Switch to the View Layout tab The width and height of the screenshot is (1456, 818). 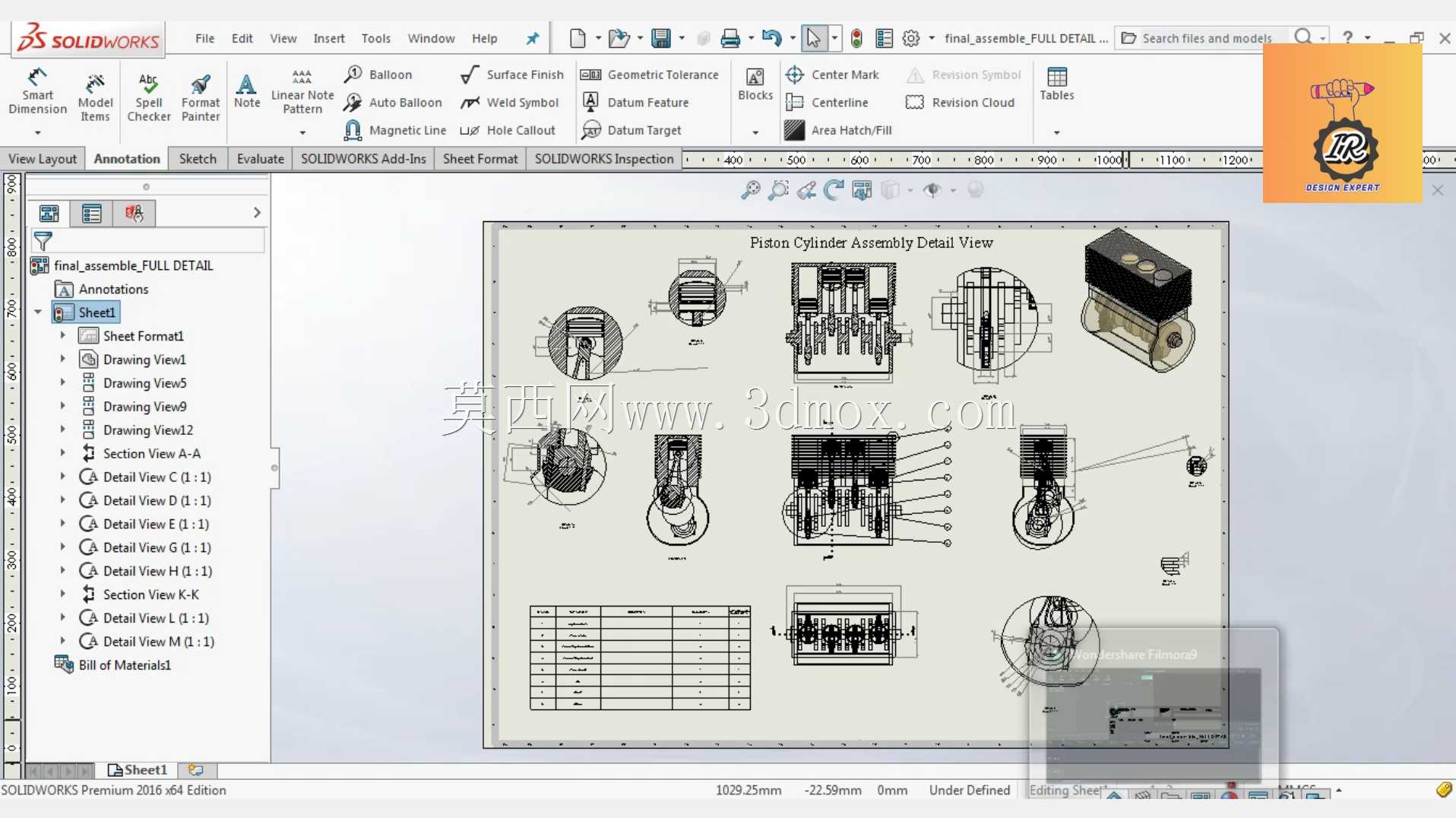(x=43, y=159)
